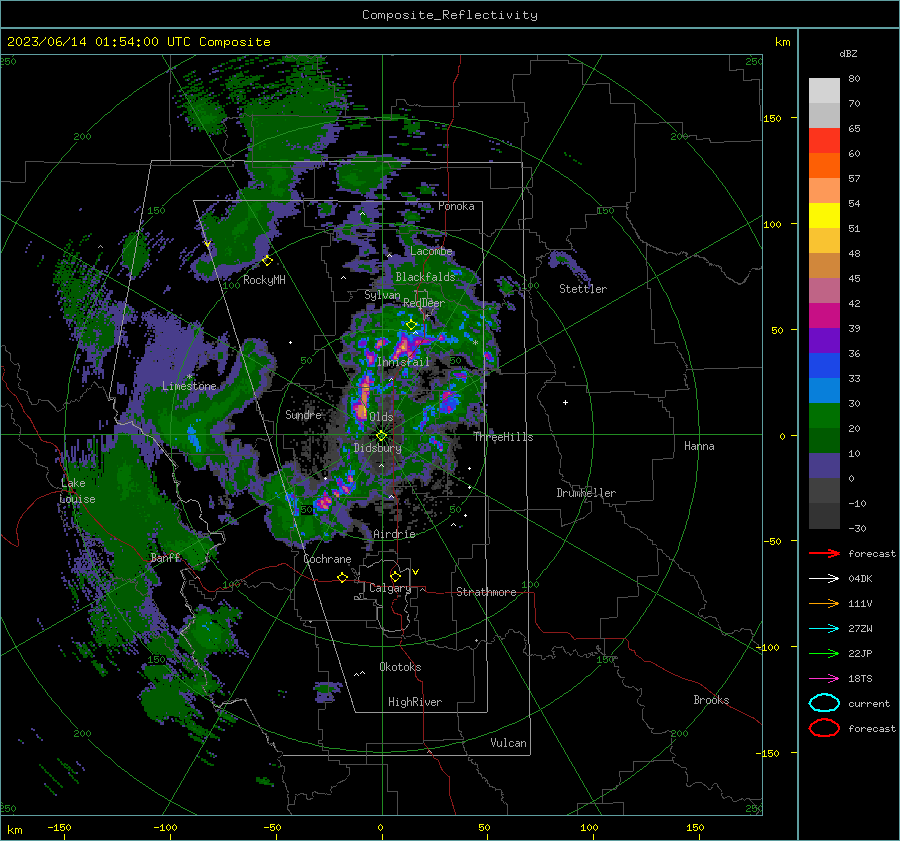
Task: Click the yellow diamond marker under Cochrane
Action: tap(342, 577)
